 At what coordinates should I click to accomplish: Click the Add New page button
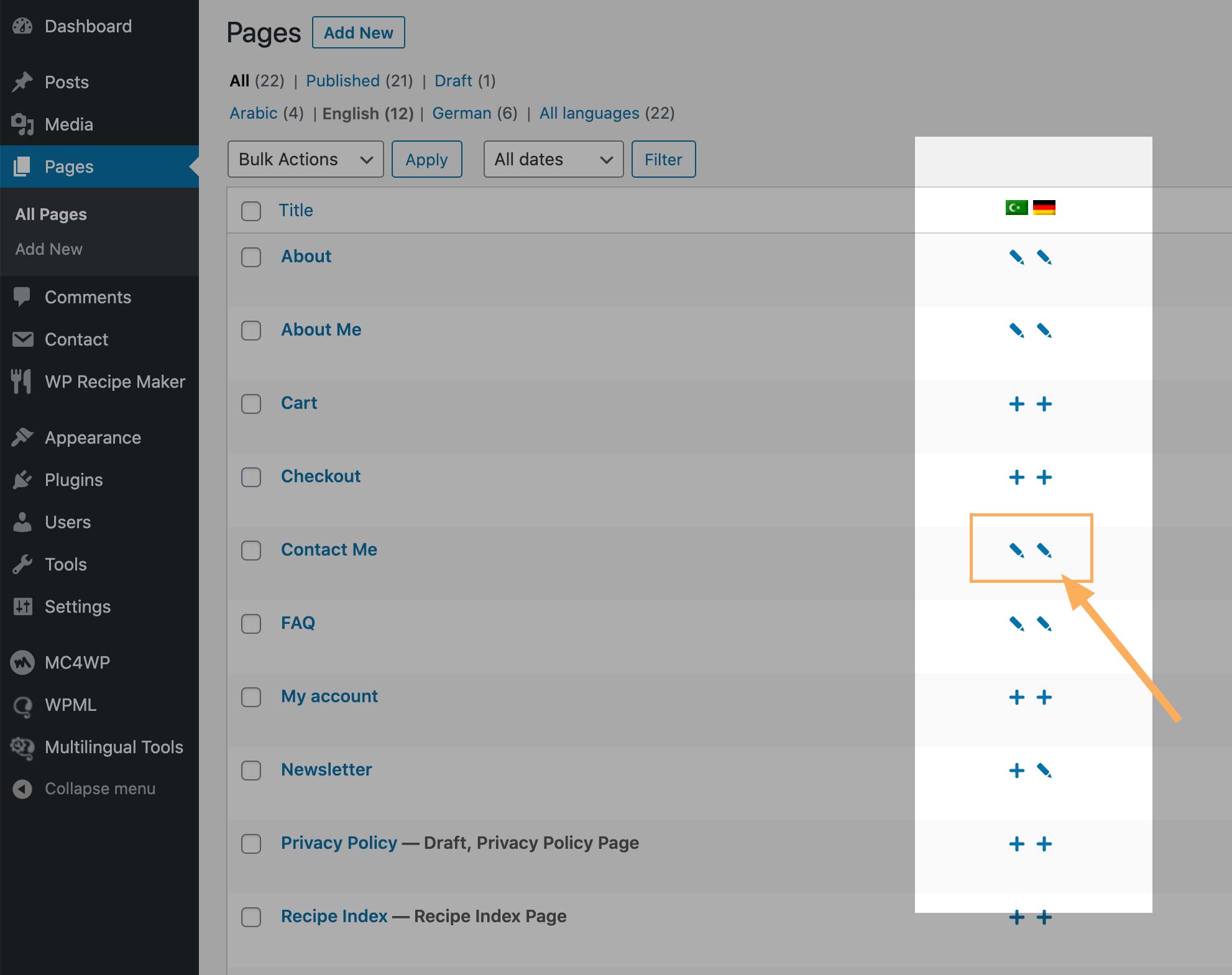358,32
